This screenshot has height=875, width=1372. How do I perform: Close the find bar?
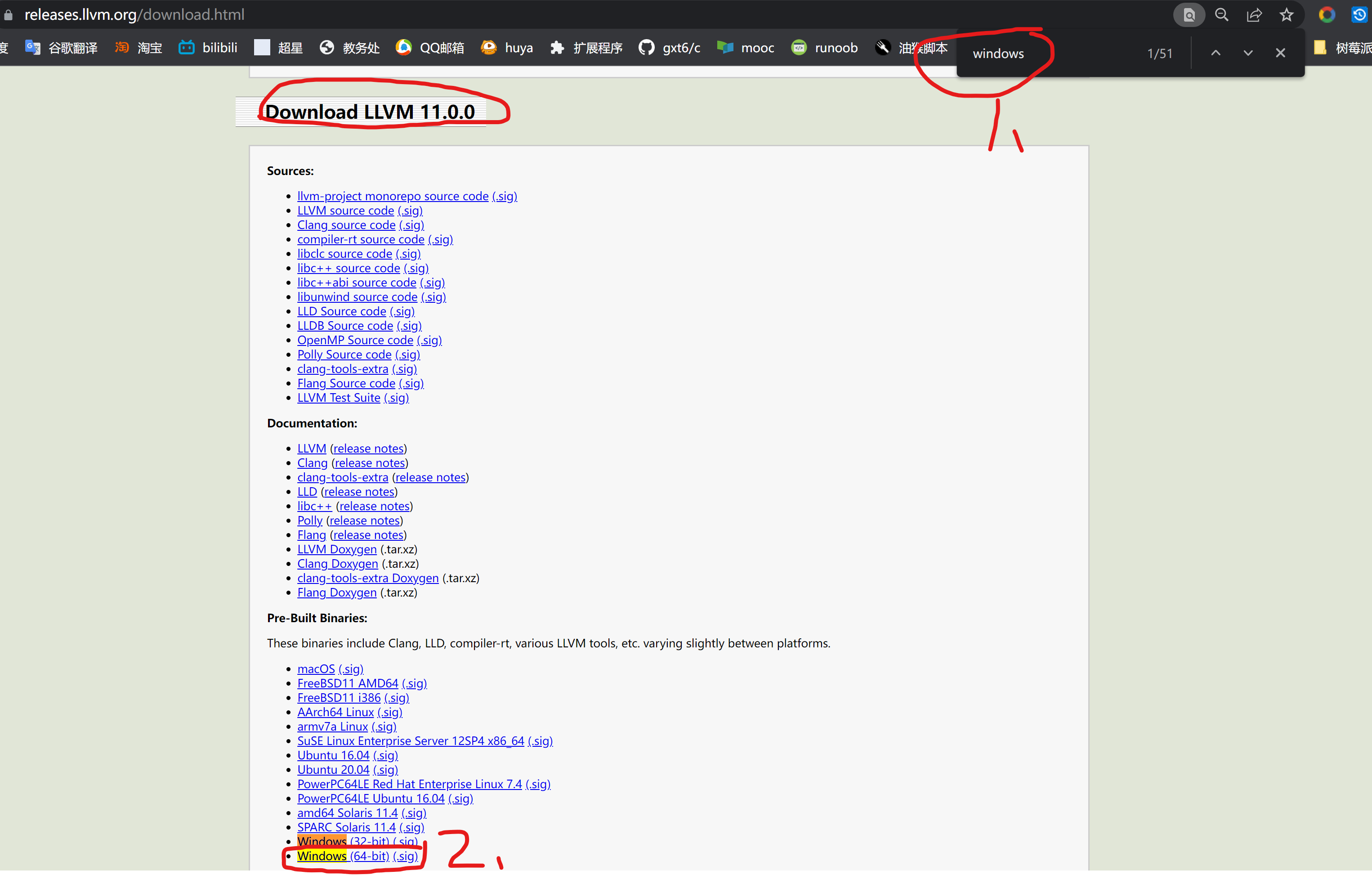[x=1280, y=53]
